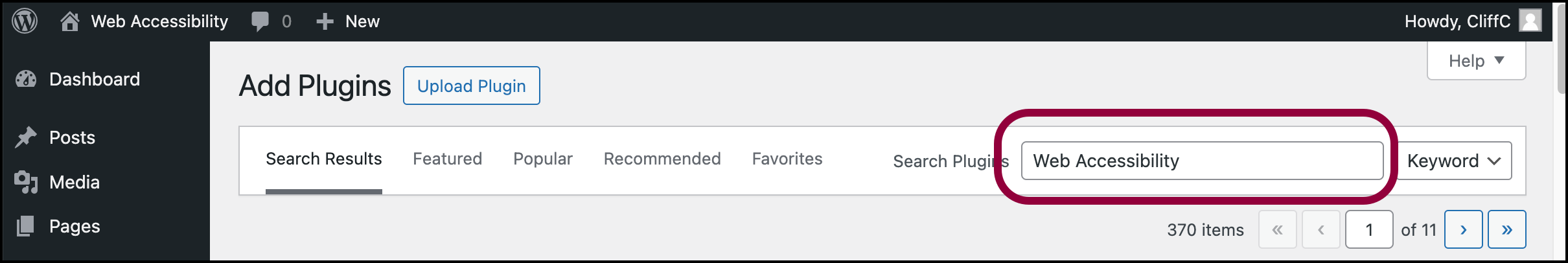Click the Pages icon in sidebar
Screen dimensions: 1568x263
click(x=25, y=226)
